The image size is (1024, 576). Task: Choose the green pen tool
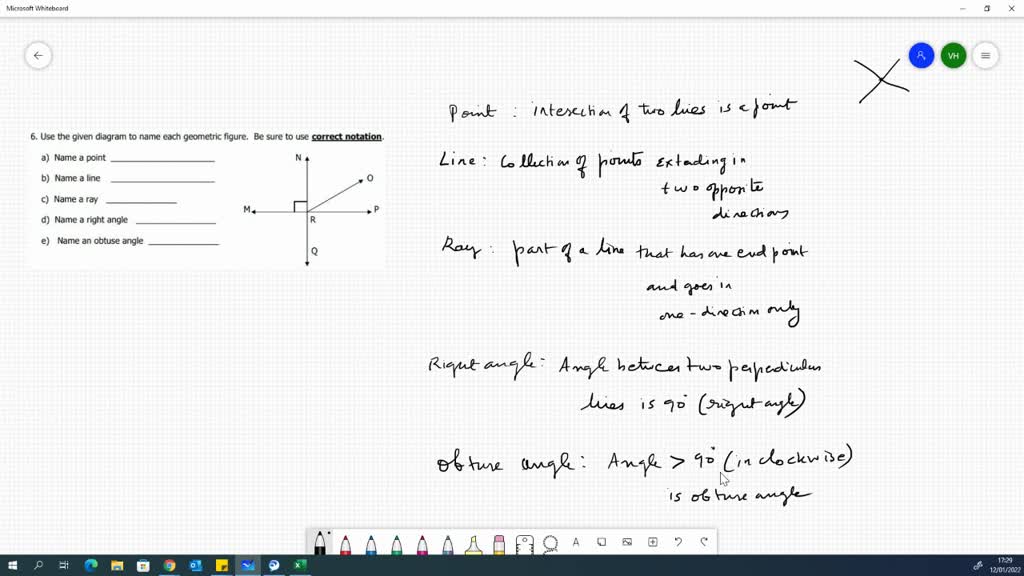[x=395, y=543]
